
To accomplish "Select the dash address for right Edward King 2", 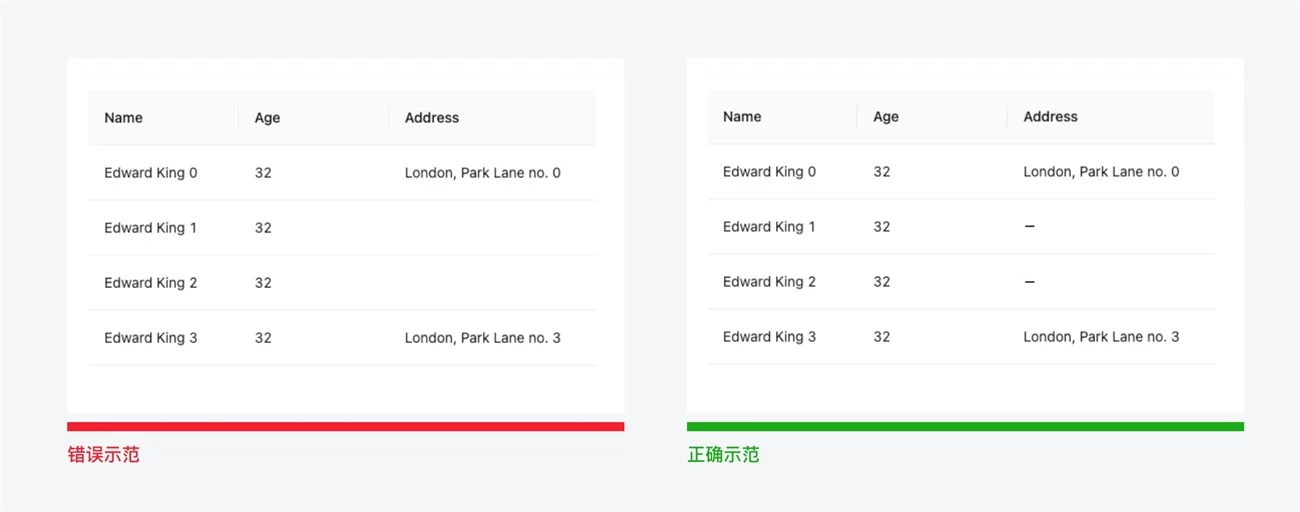I will click(x=1030, y=282).
